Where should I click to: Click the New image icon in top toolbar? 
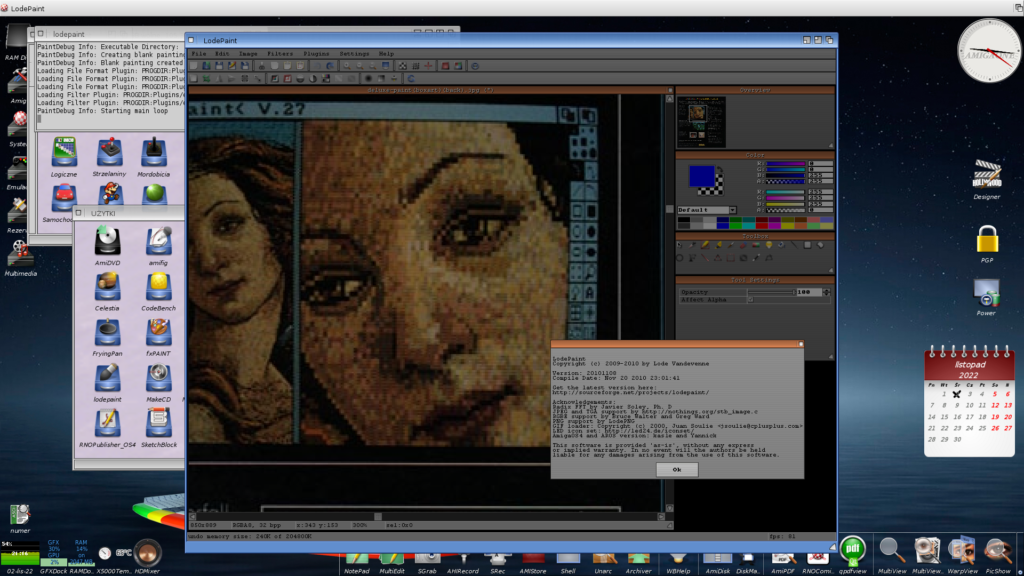tap(193, 66)
